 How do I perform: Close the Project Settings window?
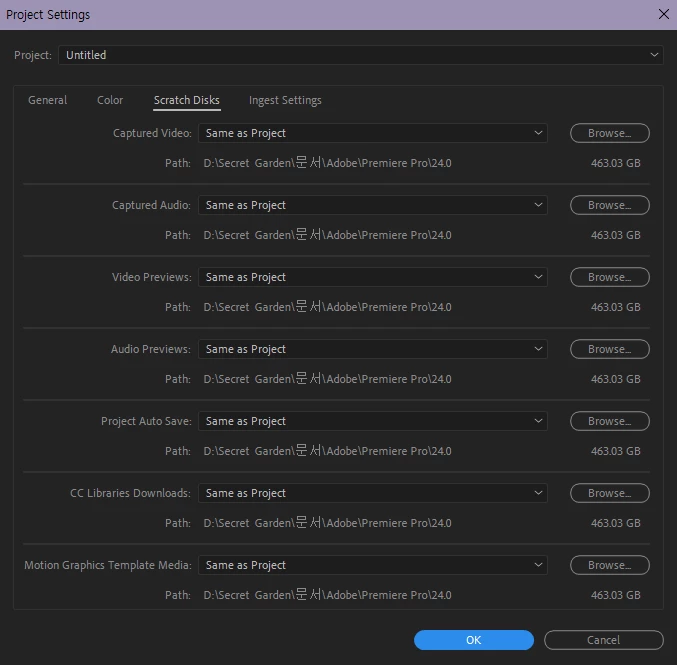click(664, 14)
